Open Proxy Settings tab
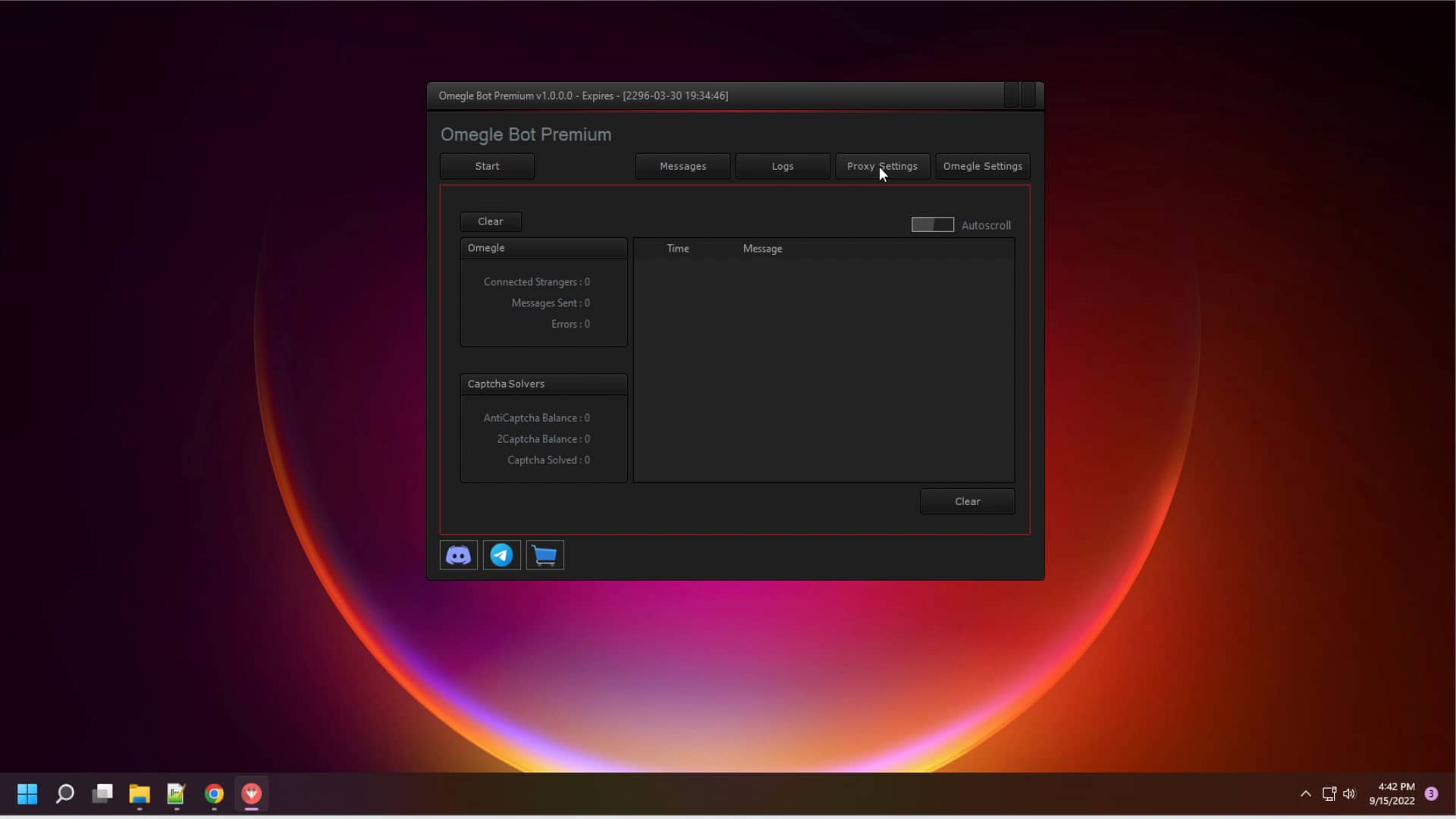This screenshot has width=1456, height=819. click(882, 166)
